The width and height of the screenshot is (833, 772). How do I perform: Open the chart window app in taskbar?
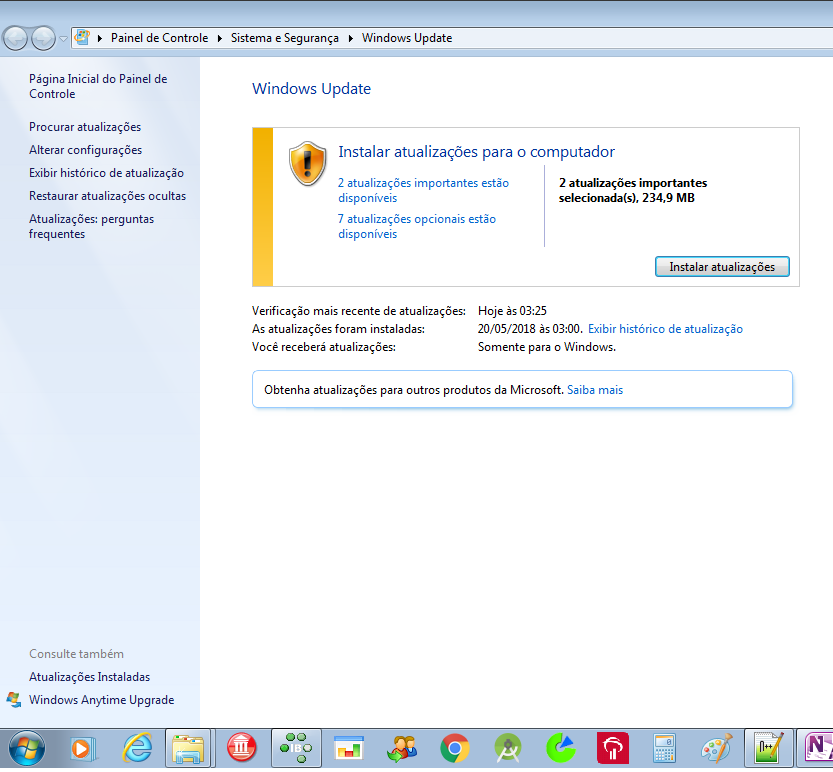coord(349,749)
